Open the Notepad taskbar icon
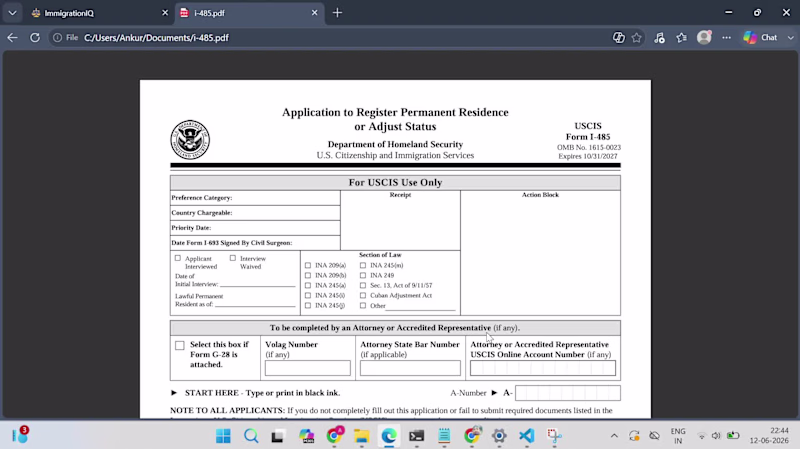The width and height of the screenshot is (800, 449). pos(444,436)
